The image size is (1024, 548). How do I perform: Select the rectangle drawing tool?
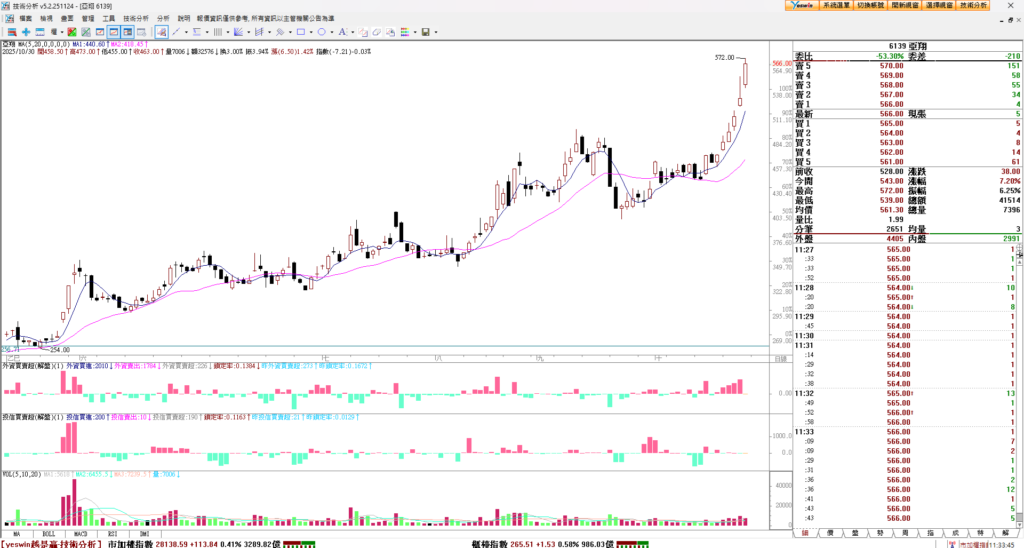pyautogui.click(x=301, y=32)
